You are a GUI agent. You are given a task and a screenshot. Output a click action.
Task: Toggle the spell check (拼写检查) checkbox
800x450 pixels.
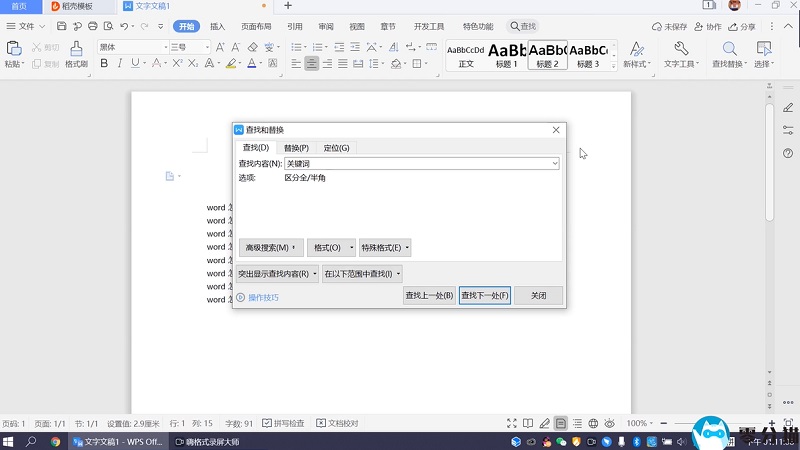coord(267,423)
